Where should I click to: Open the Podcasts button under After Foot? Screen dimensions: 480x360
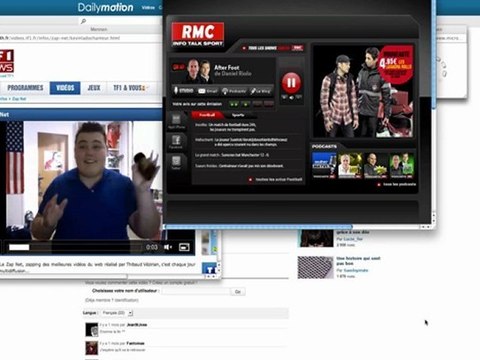(234, 91)
